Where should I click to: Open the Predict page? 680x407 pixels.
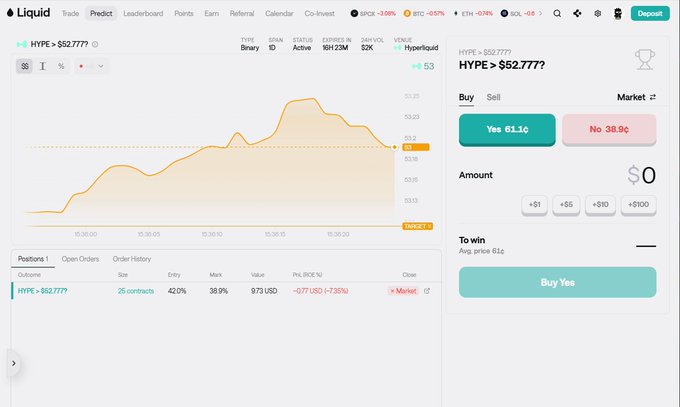pyautogui.click(x=101, y=13)
